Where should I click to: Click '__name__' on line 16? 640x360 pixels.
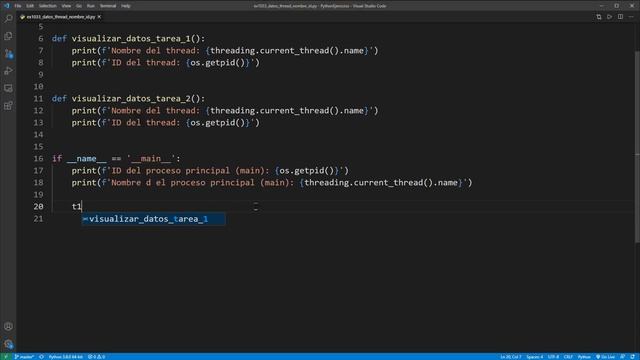click(87, 159)
